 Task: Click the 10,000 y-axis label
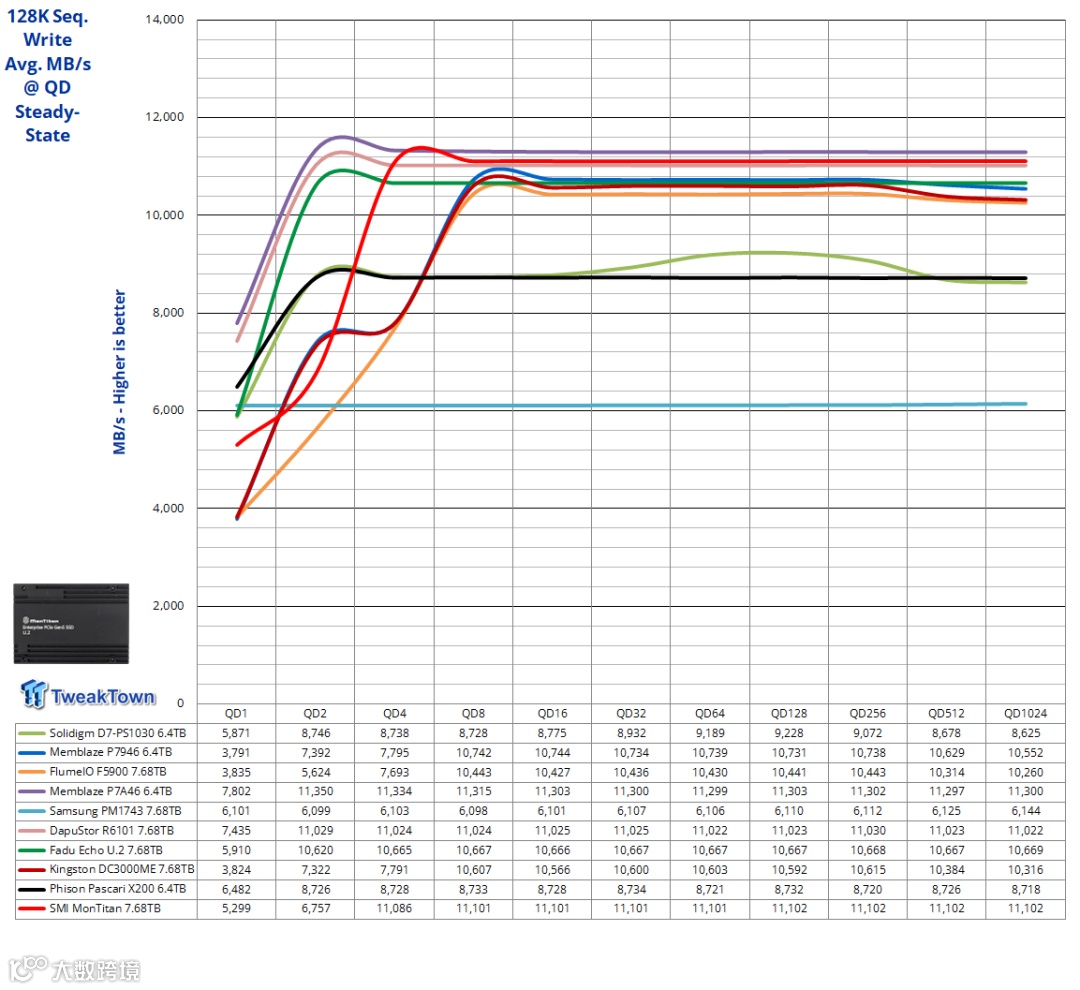point(165,215)
